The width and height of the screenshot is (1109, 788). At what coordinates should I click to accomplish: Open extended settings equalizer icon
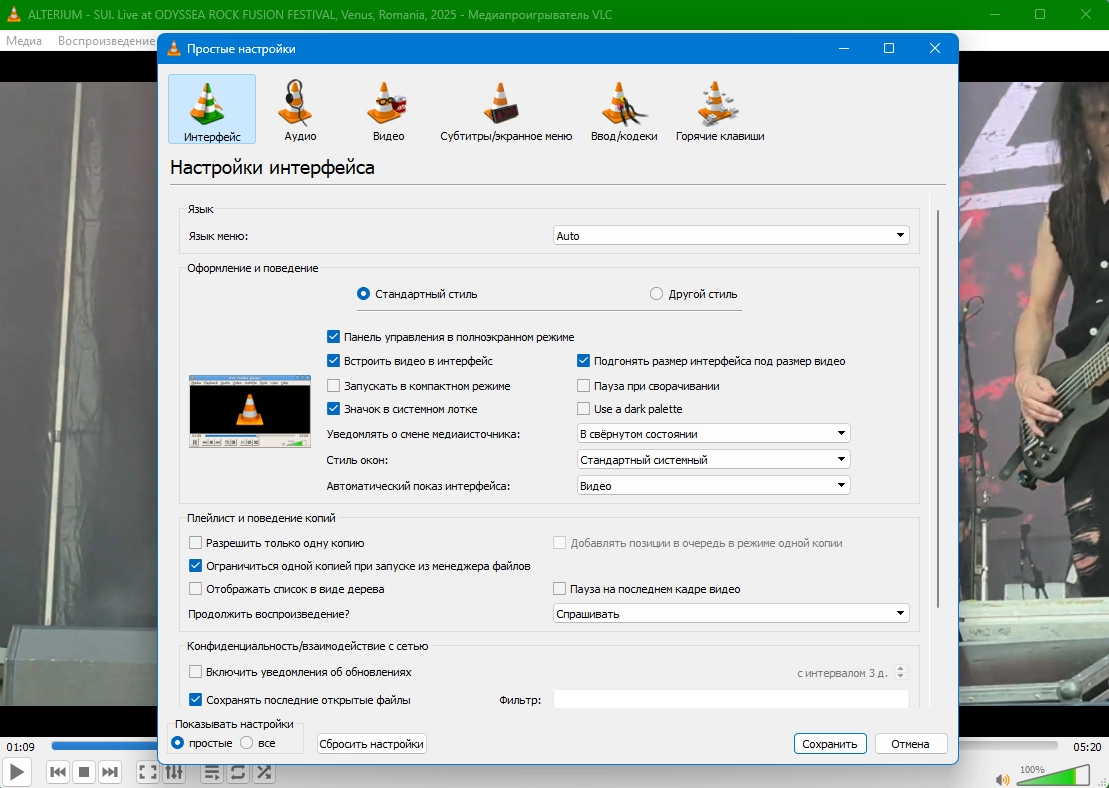pos(173,772)
